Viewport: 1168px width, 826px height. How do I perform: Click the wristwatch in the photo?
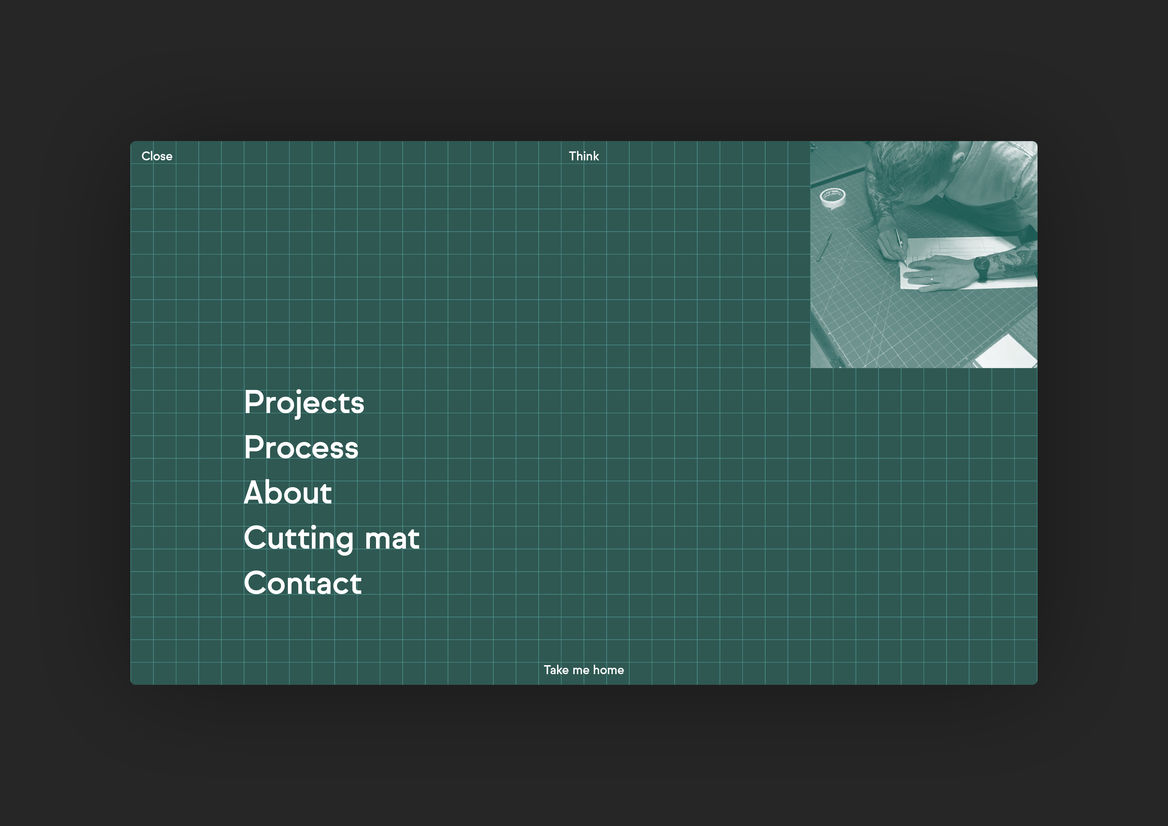tap(982, 268)
